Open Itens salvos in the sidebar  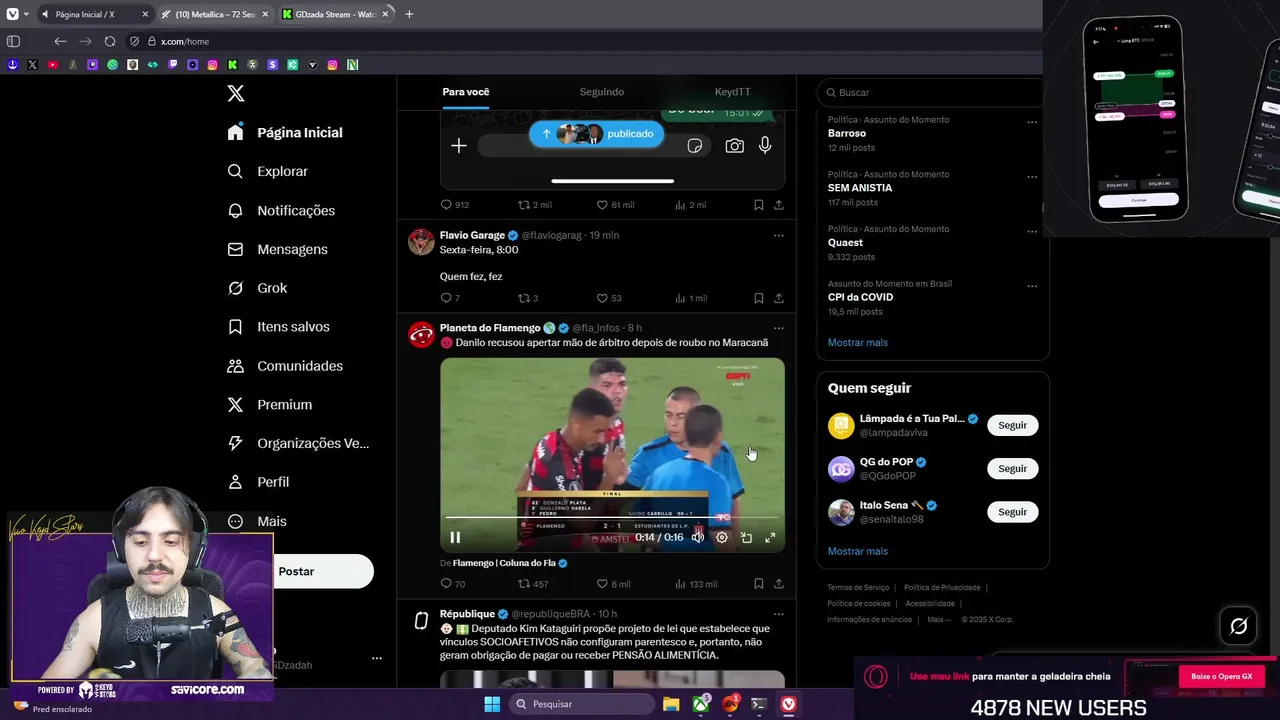278,327
